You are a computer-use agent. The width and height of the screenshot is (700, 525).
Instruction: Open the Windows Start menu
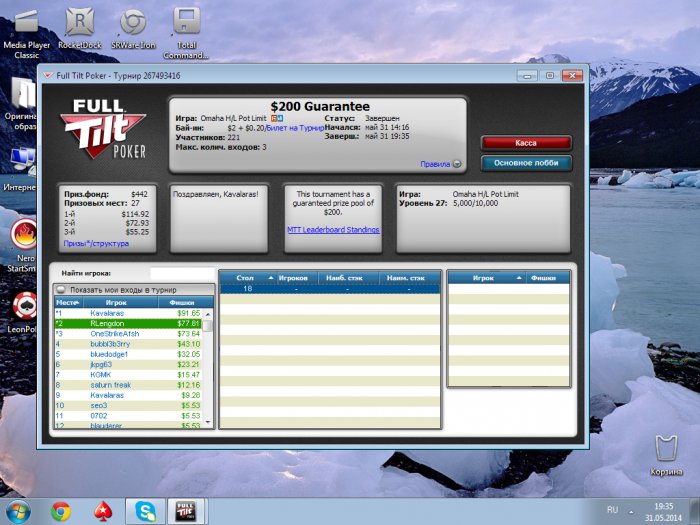coord(19,511)
